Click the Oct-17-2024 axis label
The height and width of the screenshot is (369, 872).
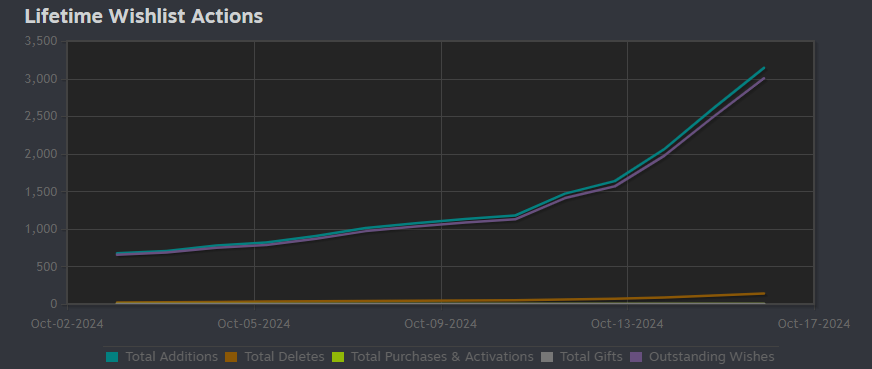814,323
